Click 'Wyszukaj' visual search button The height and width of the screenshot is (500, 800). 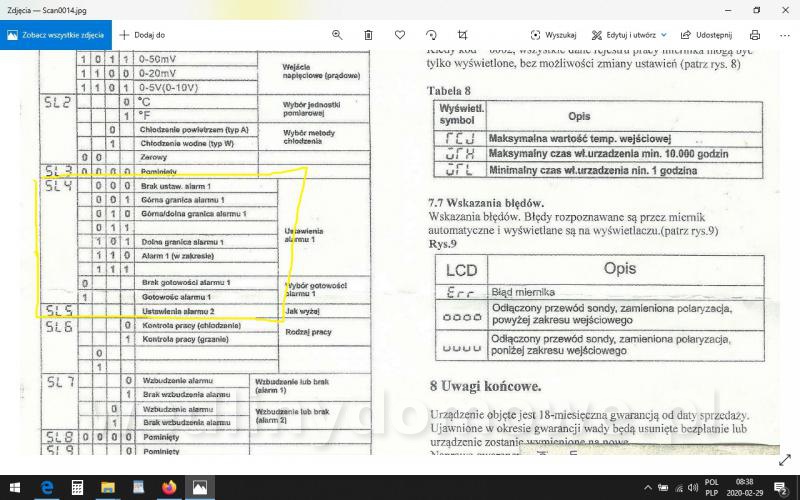point(553,35)
